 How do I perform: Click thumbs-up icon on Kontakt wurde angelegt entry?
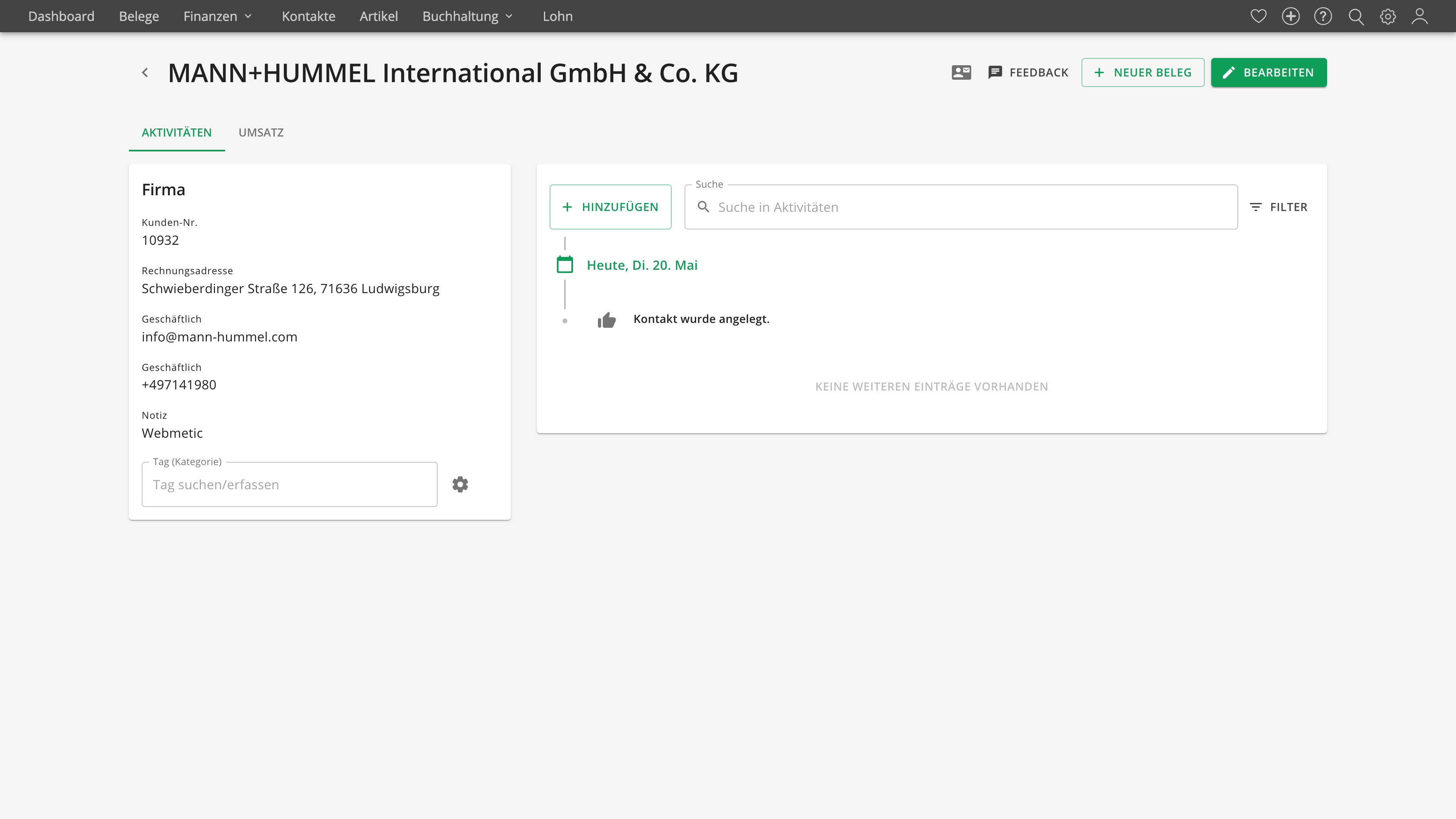click(606, 320)
